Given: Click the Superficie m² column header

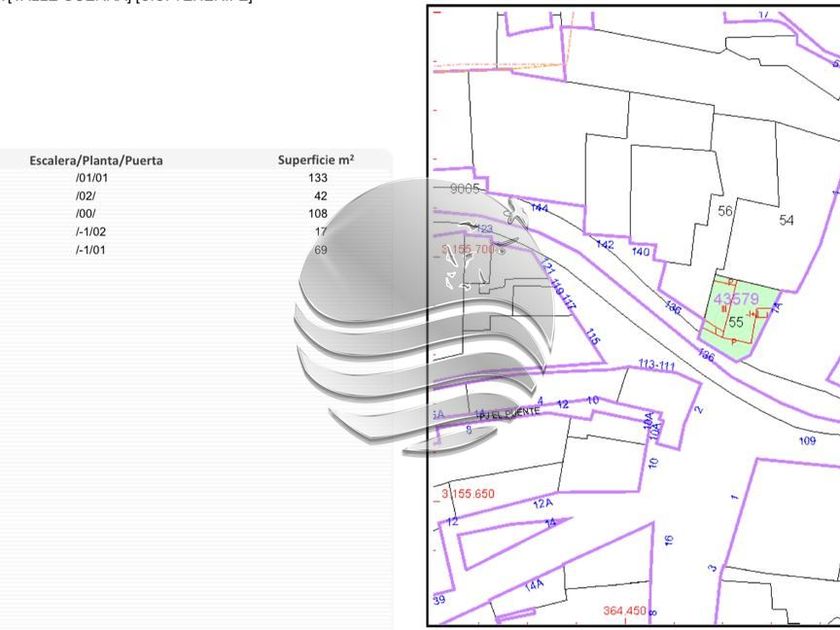Looking at the screenshot, I should point(316,160).
